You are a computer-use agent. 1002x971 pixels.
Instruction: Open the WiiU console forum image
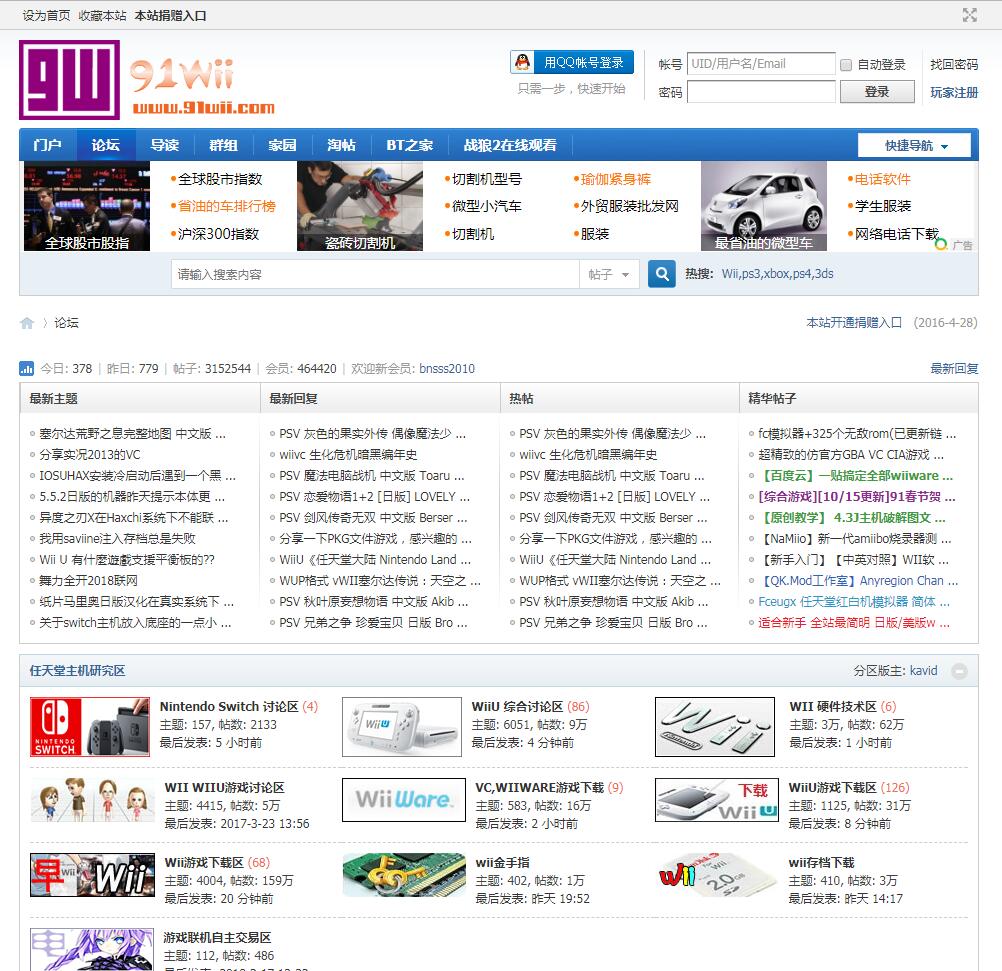(x=401, y=727)
